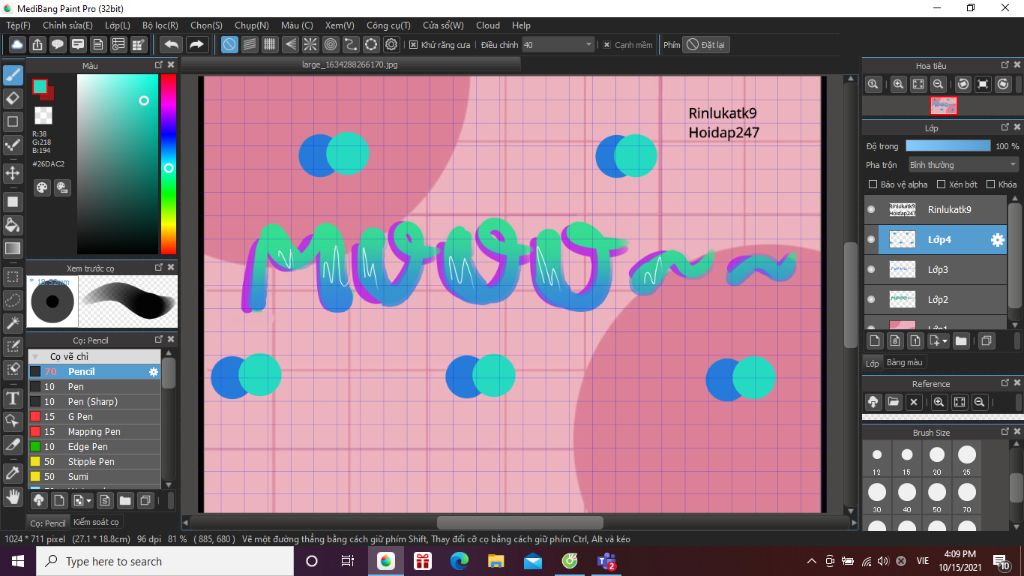The width and height of the screenshot is (1024, 576).
Task: Select the Eyedropper tool
Action: point(12,473)
